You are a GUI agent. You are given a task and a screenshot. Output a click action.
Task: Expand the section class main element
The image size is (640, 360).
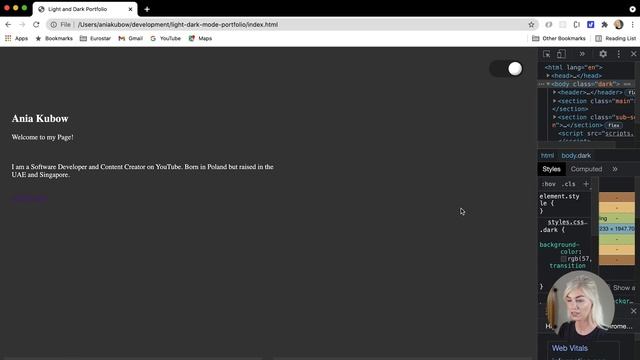(x=554, y=101)
